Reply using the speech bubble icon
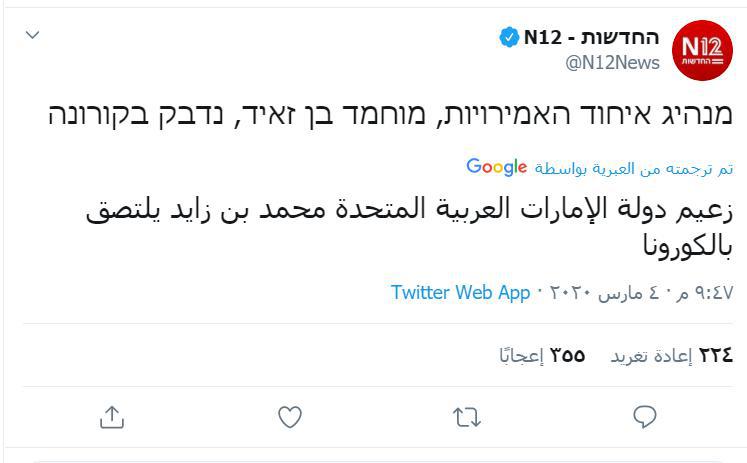The image size is (747, 463). pos(646,417)
